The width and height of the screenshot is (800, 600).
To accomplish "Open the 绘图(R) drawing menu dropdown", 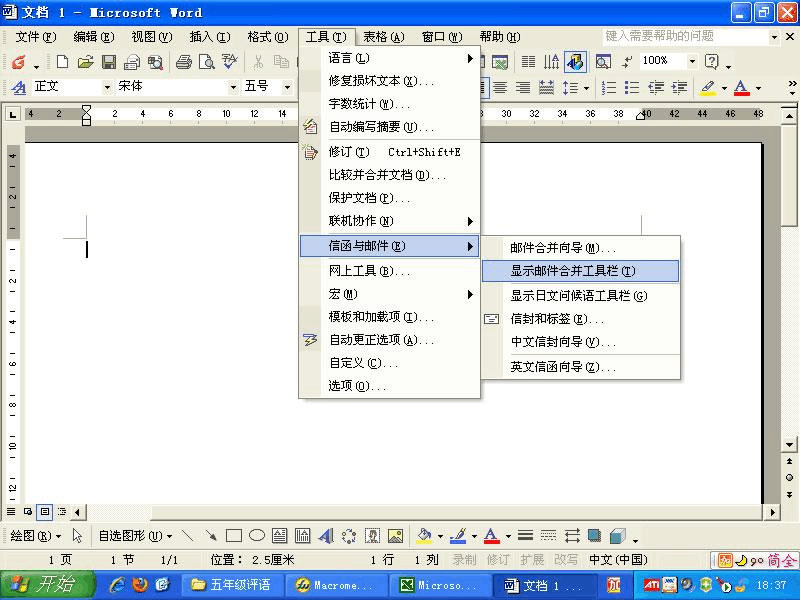I will pos(35,535).
